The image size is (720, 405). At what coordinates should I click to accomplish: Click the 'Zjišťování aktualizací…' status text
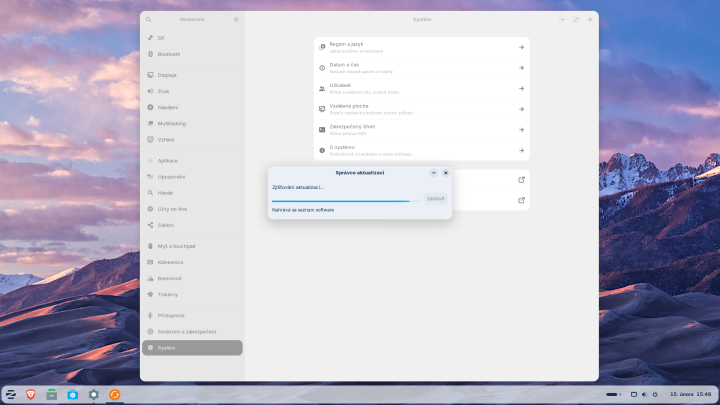(298, 187)
